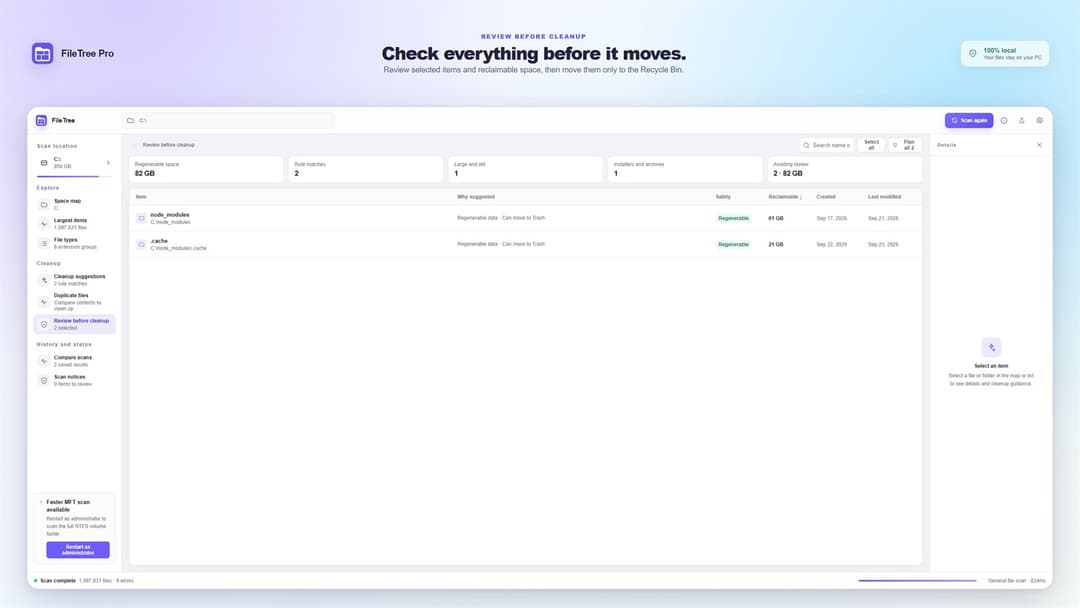Viewport: 1080px width, 608px height.
Task: Click the Largest items icon in the sidebar
Action: 44,224
